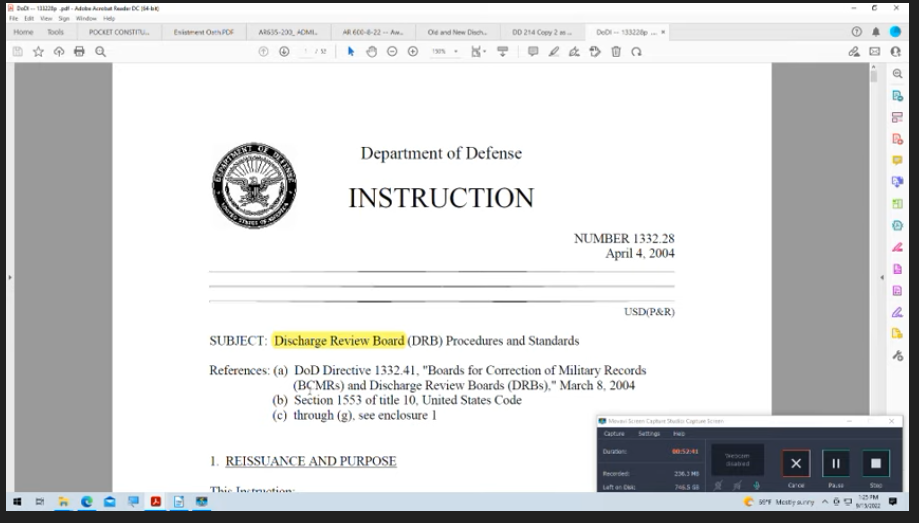Click highlighted Discharge Review Board text
Viewport: 919px width, 523px height.
[339, 341]
